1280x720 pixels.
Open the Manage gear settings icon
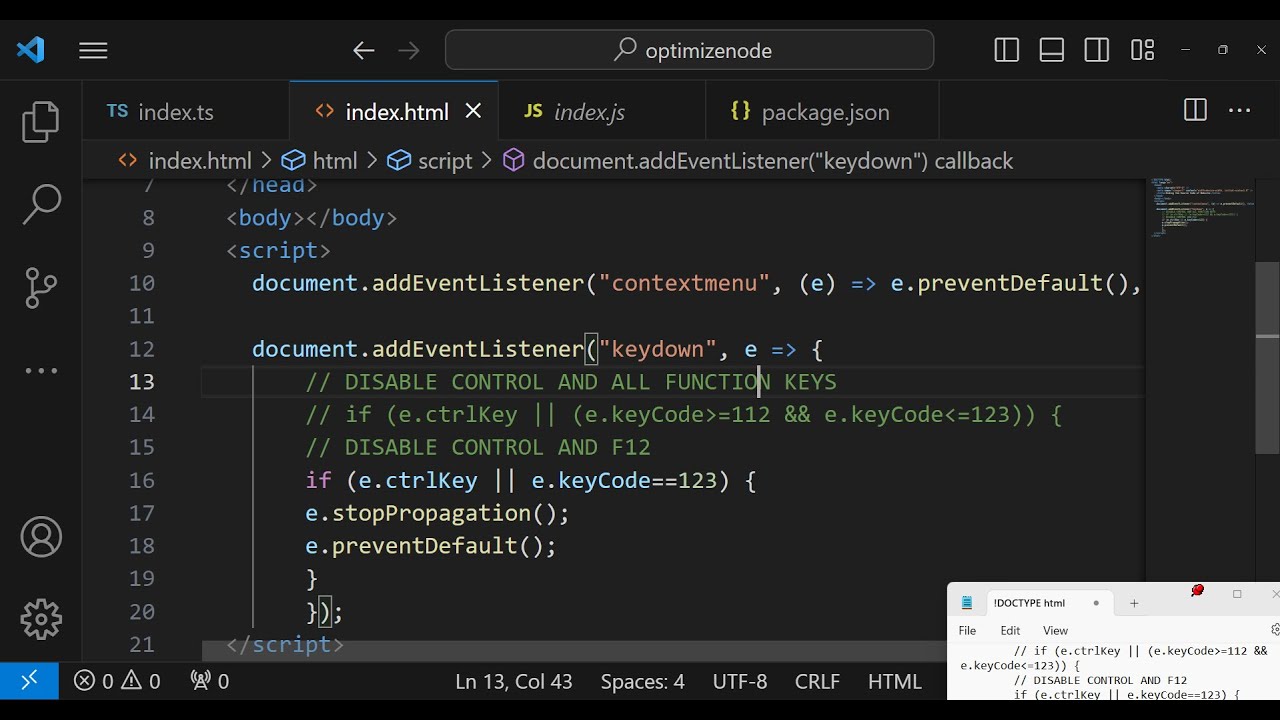41,619
